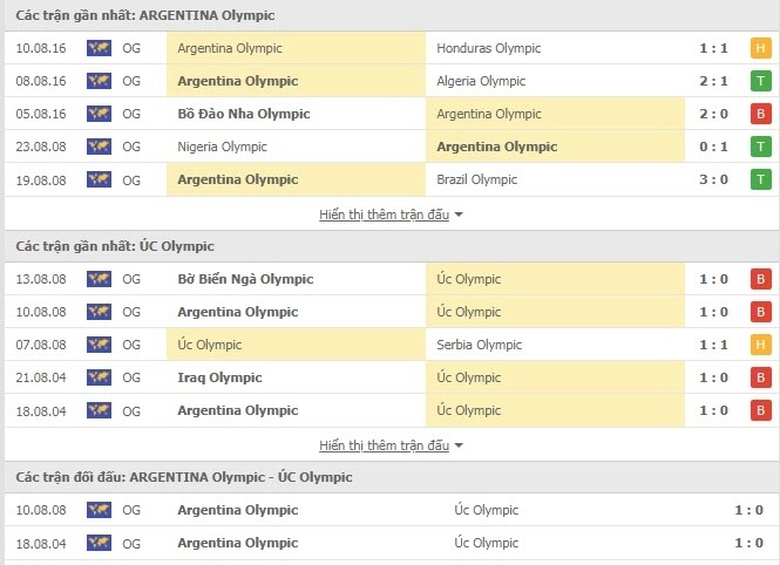
Task: Open Serbia Olympic team link
Action: [x=479, y=345]
